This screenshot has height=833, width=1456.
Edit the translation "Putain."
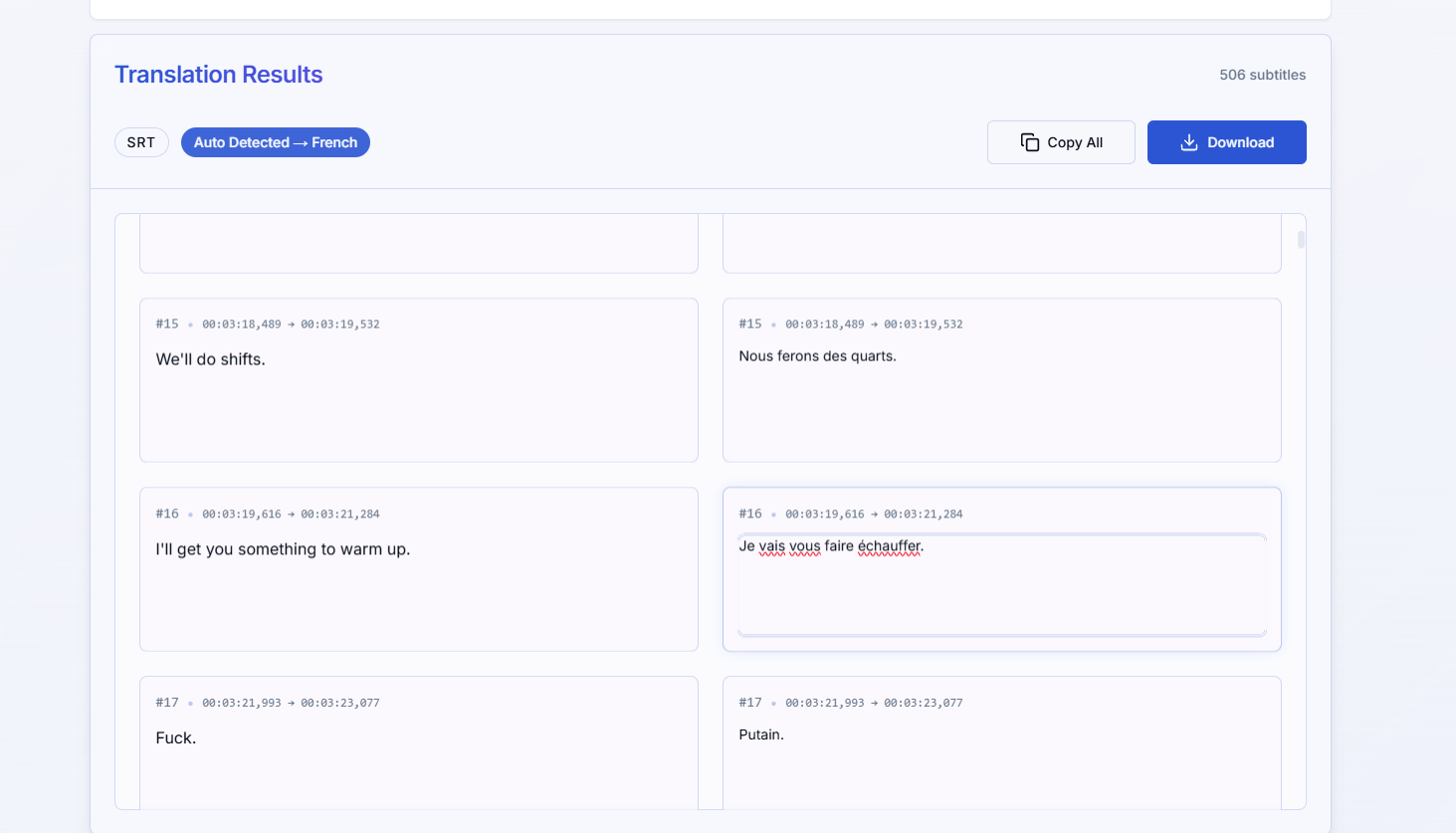[761, 734]
